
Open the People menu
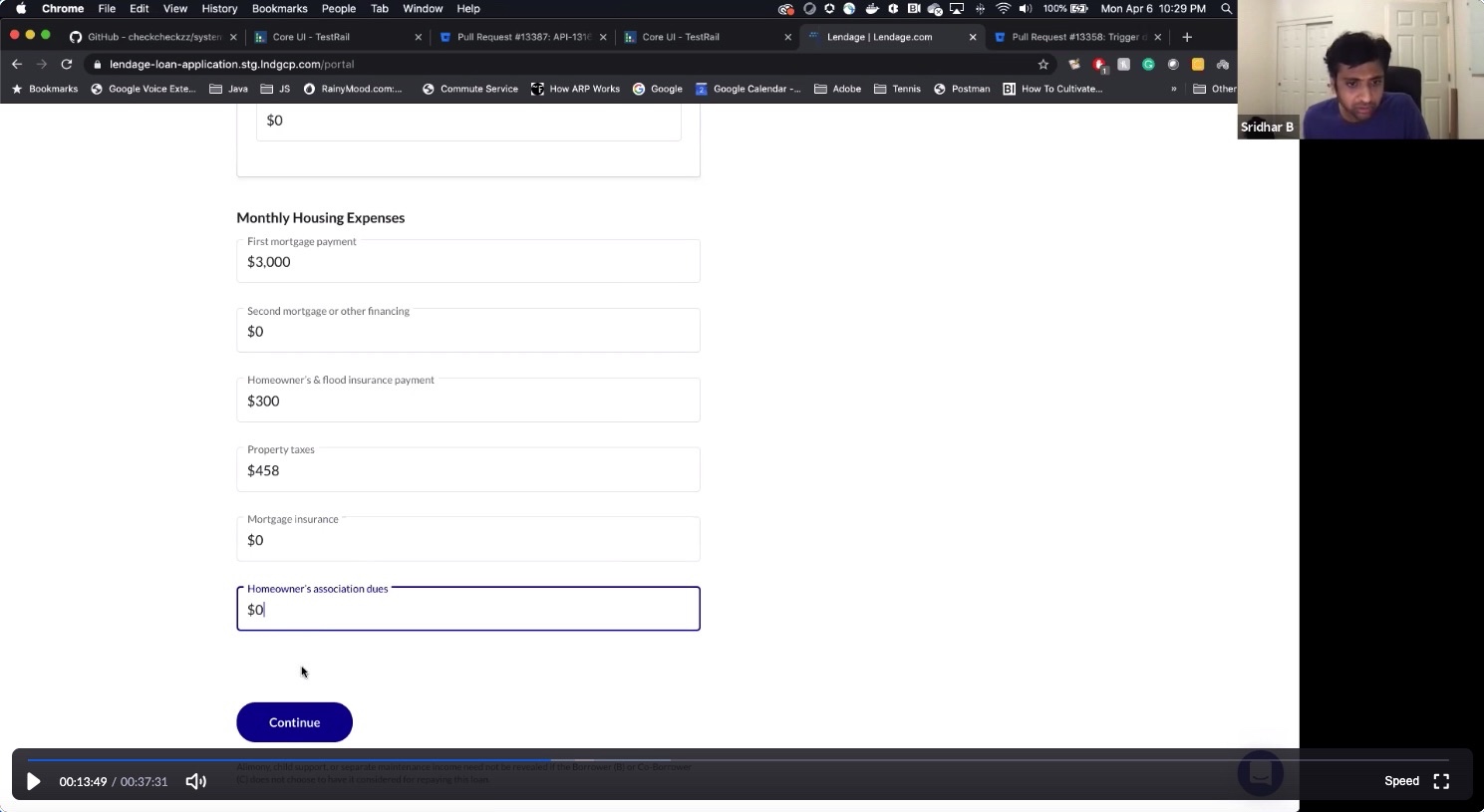(339, 8)
